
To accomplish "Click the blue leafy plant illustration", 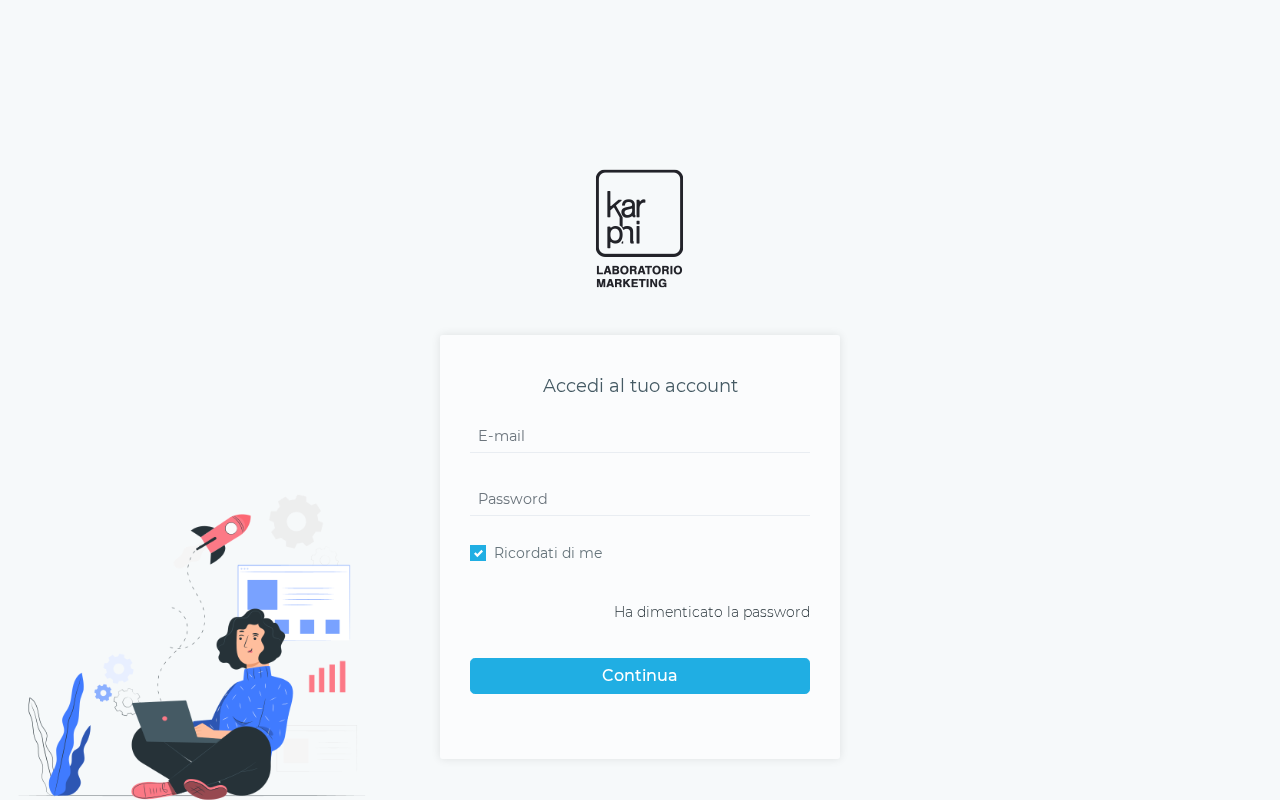I will (69, 737).
